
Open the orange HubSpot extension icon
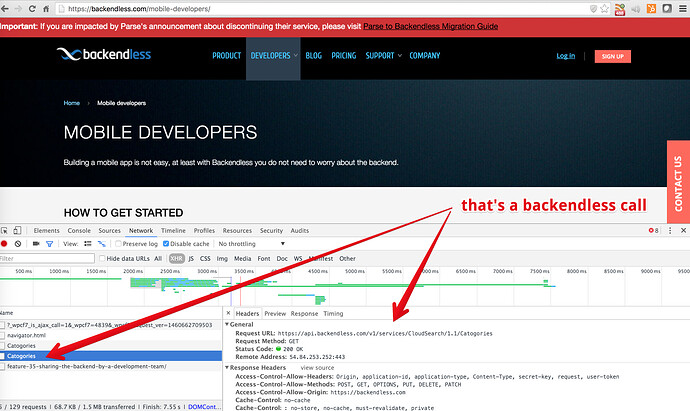pyautogui.click(x=651, y=8)
